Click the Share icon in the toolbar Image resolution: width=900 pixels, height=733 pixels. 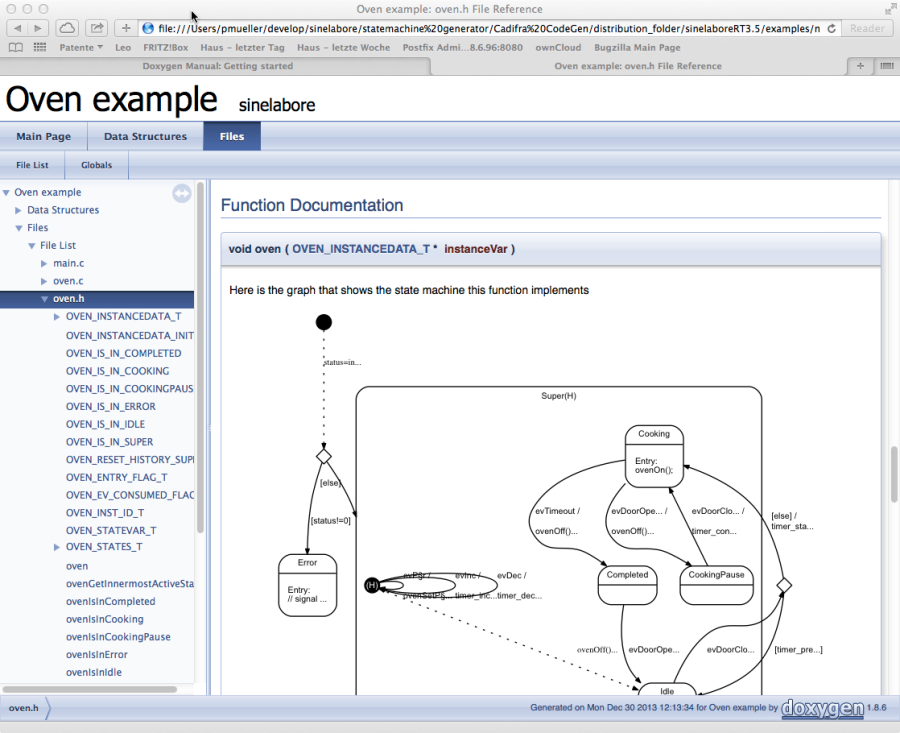97,28
